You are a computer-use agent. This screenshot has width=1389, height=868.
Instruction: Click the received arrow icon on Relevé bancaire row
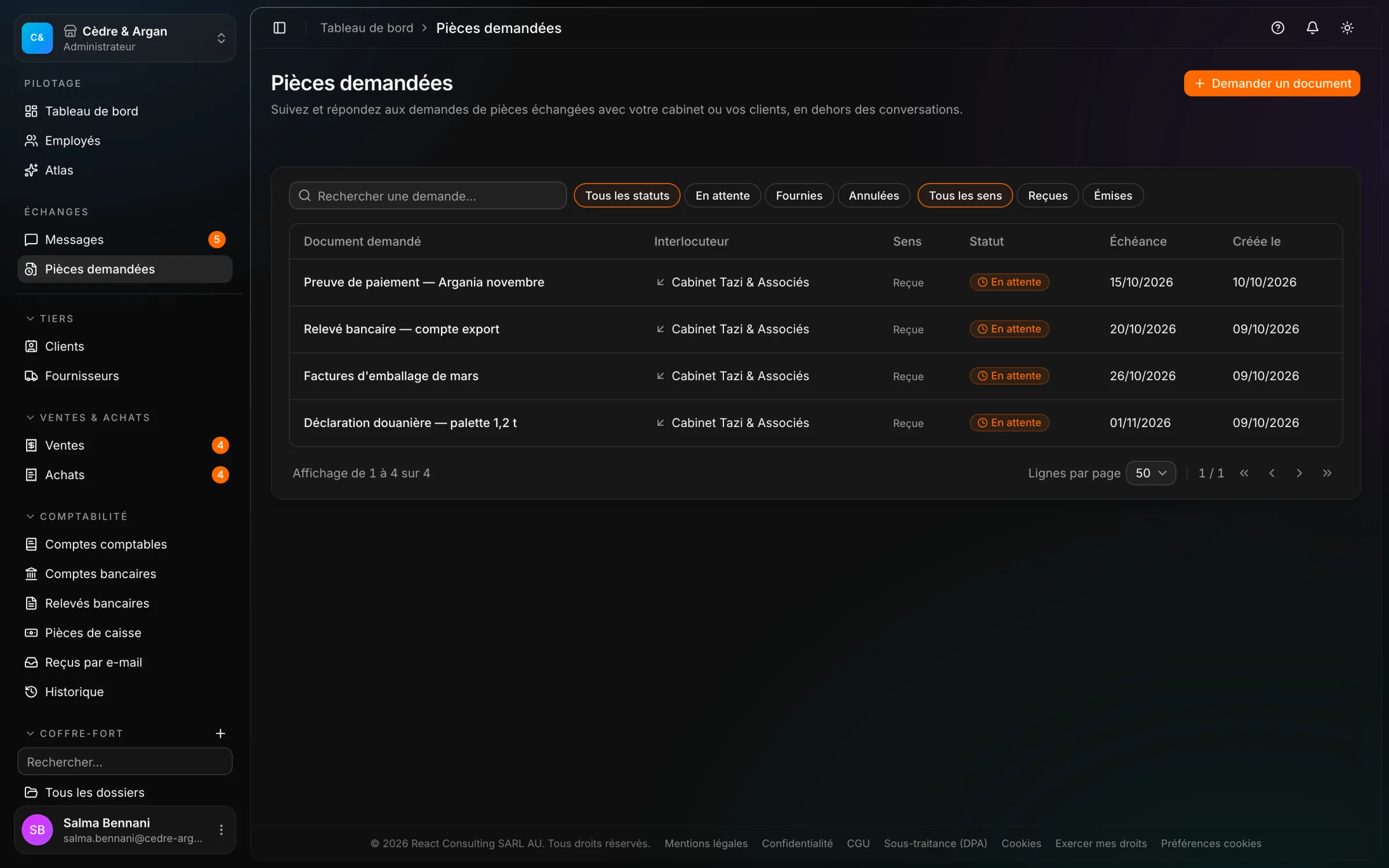[660, 329]
